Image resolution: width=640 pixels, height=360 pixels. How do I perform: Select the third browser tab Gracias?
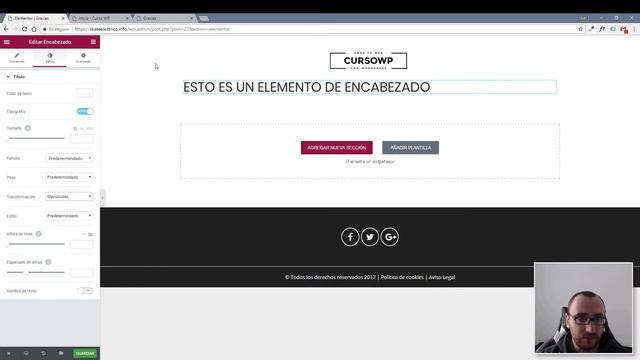click(x=164, y=18)
